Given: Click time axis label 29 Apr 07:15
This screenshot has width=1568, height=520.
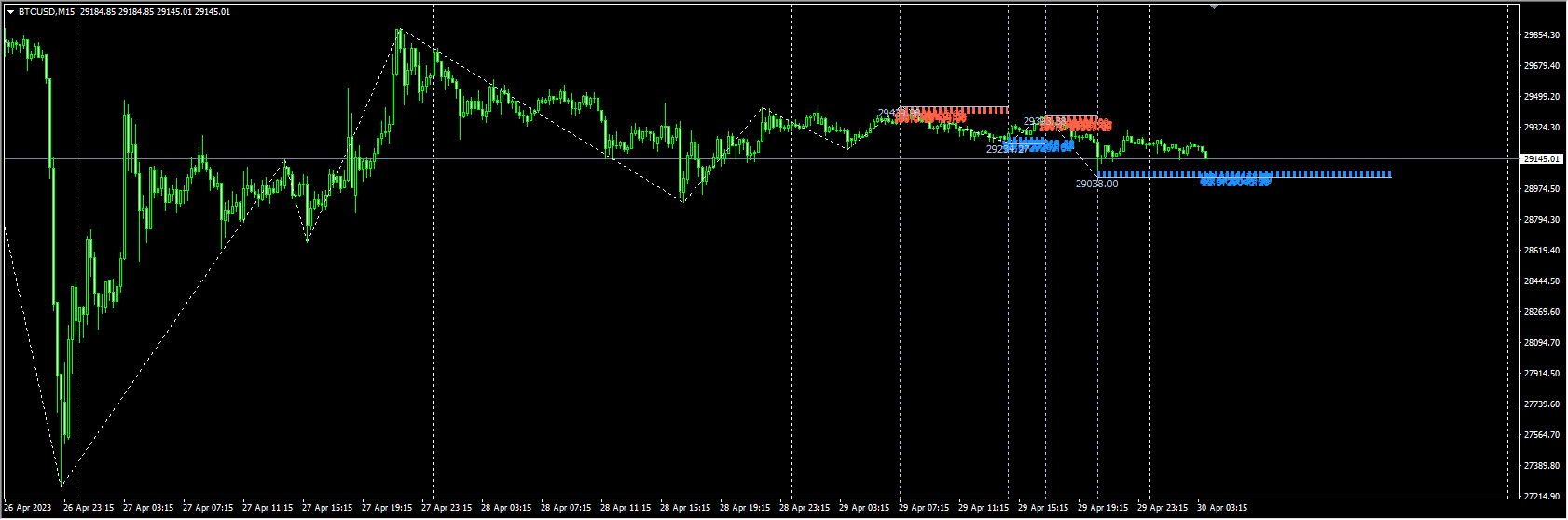Looking at the screenshot, I should pos(924,509).
